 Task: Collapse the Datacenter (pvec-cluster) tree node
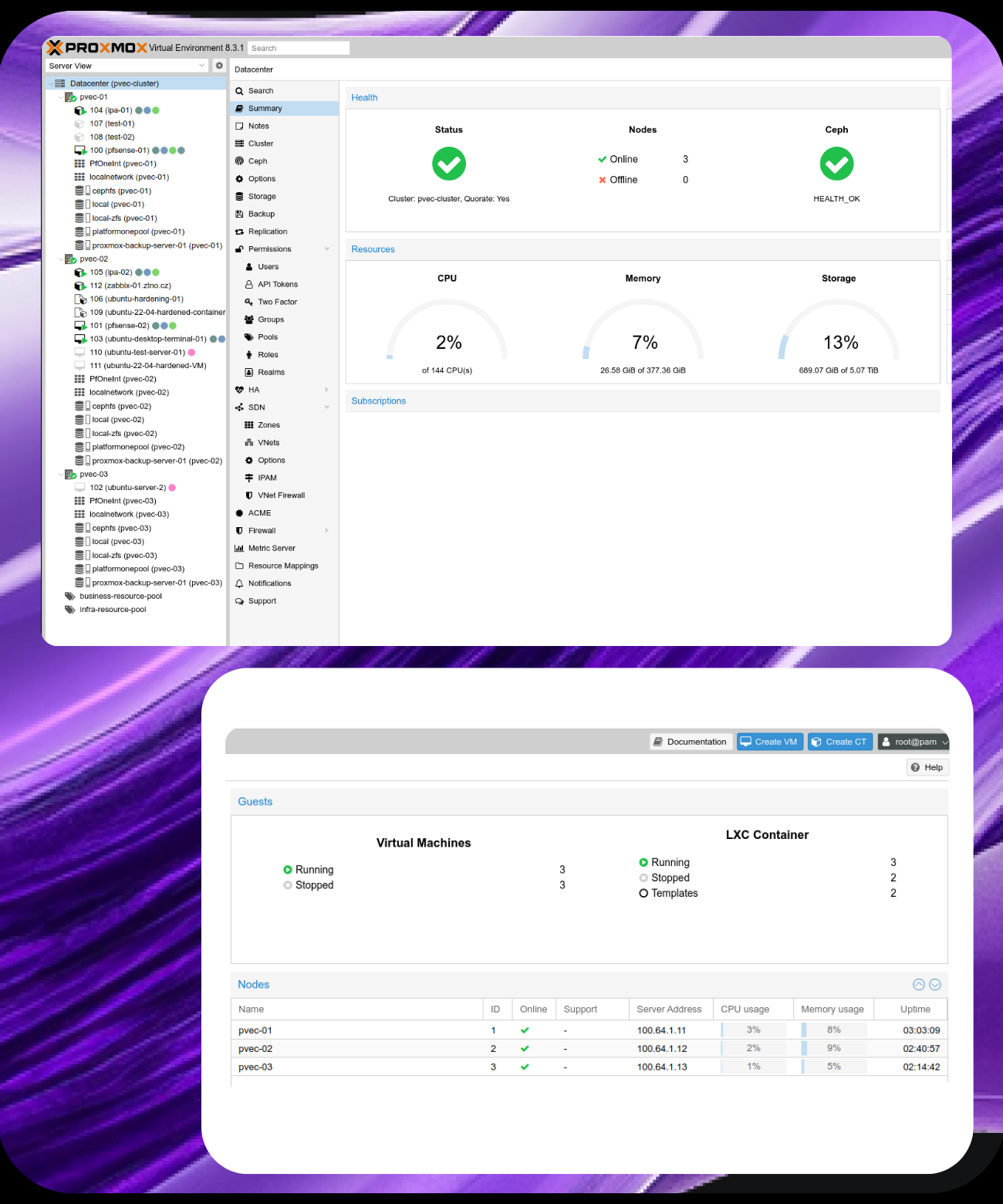[51, 83]
